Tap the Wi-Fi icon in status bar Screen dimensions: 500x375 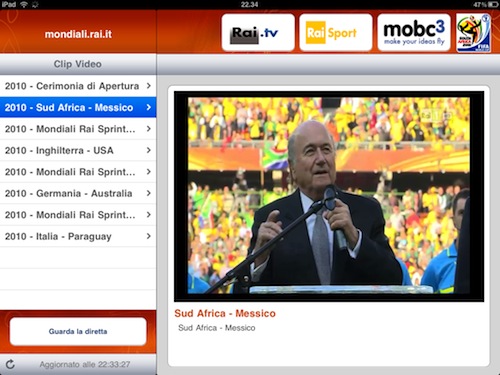click(24, 4)
